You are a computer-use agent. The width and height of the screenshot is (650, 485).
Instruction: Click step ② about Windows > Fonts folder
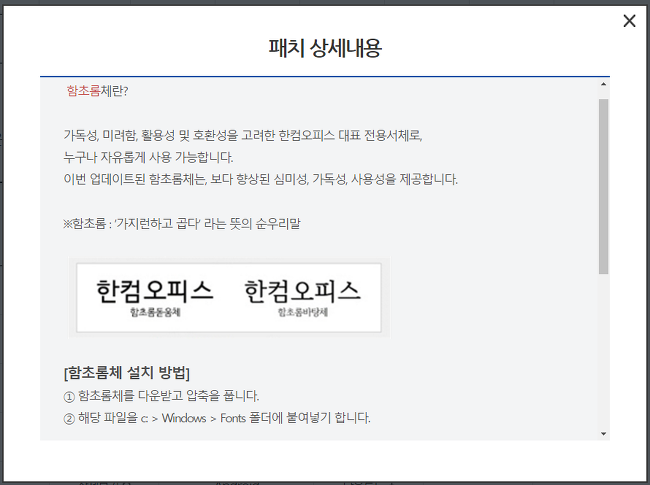[217, 418]
